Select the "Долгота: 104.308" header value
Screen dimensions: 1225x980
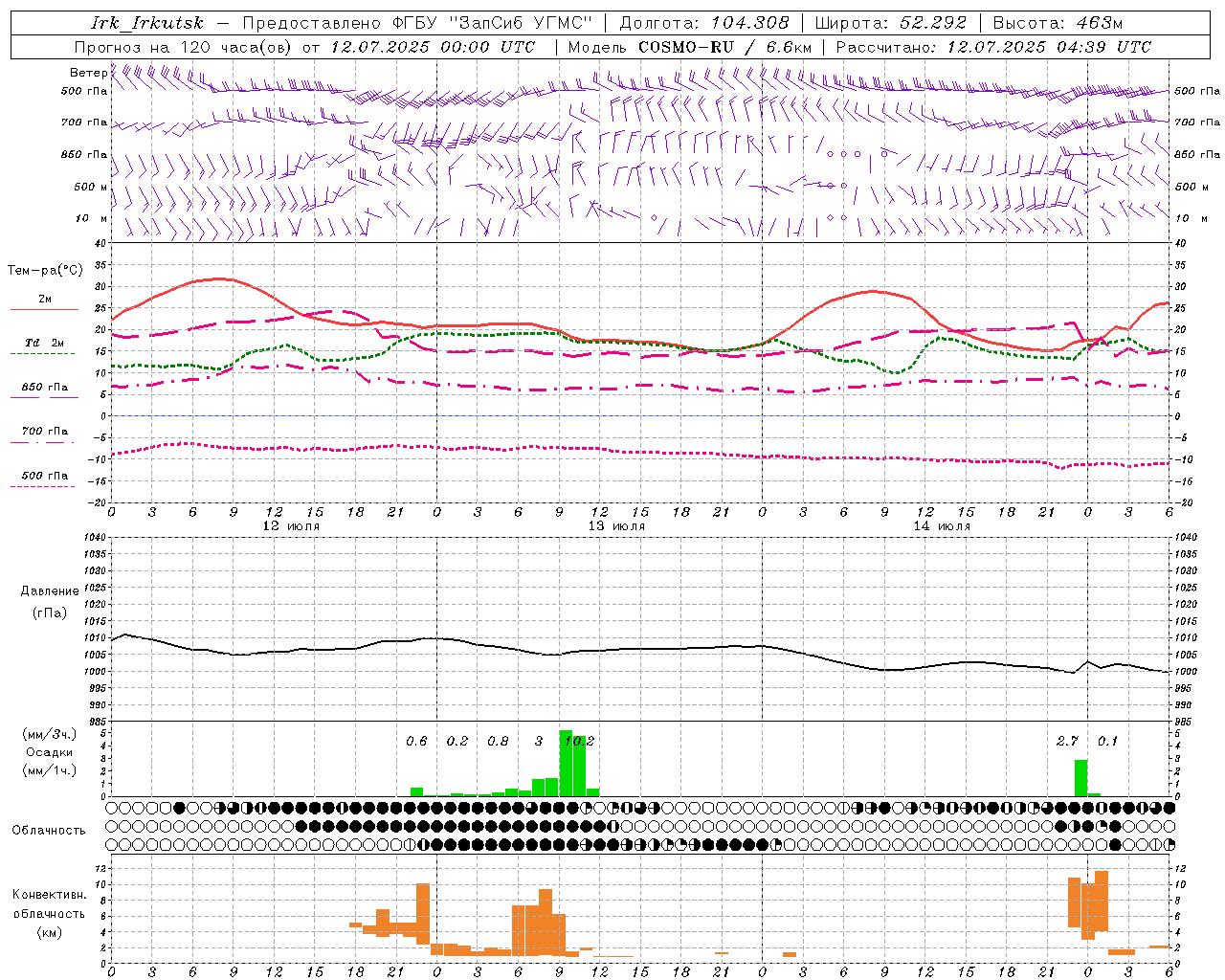coord(704,23)
